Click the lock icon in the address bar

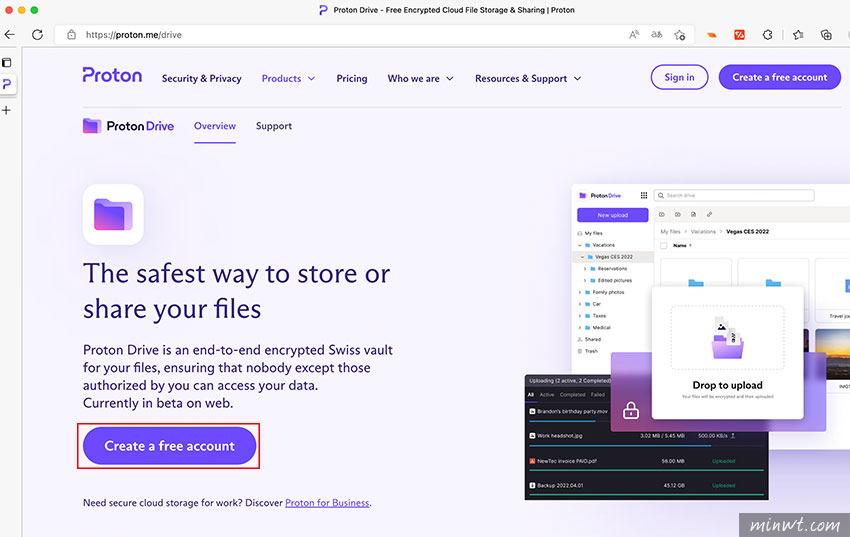(71, 34)
